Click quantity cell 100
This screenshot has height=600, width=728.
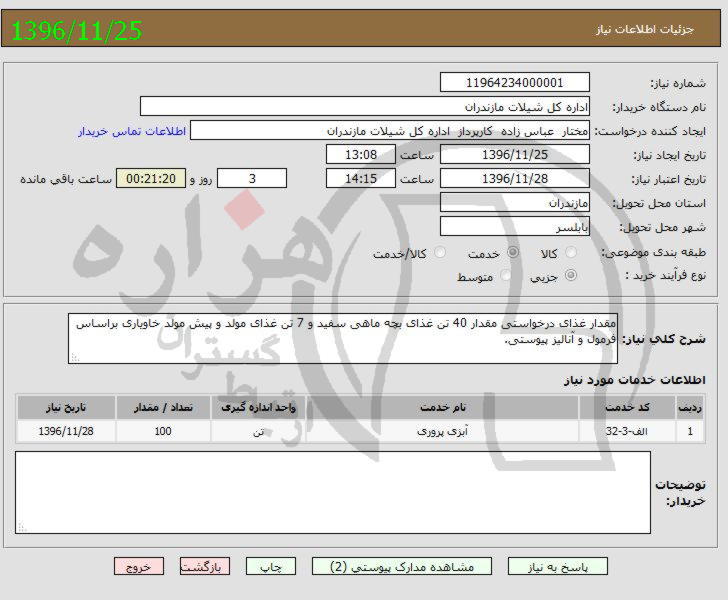point(163,431)
